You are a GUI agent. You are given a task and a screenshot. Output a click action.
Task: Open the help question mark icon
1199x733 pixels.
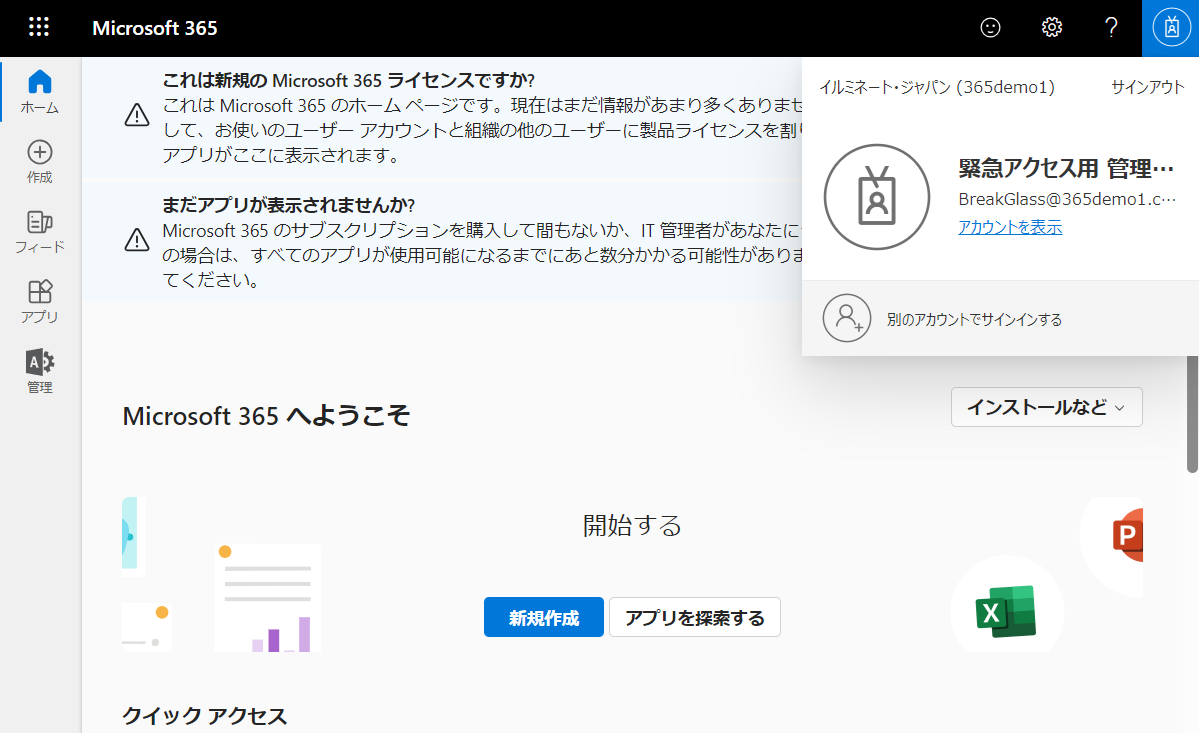click(x=1111, y=28)
